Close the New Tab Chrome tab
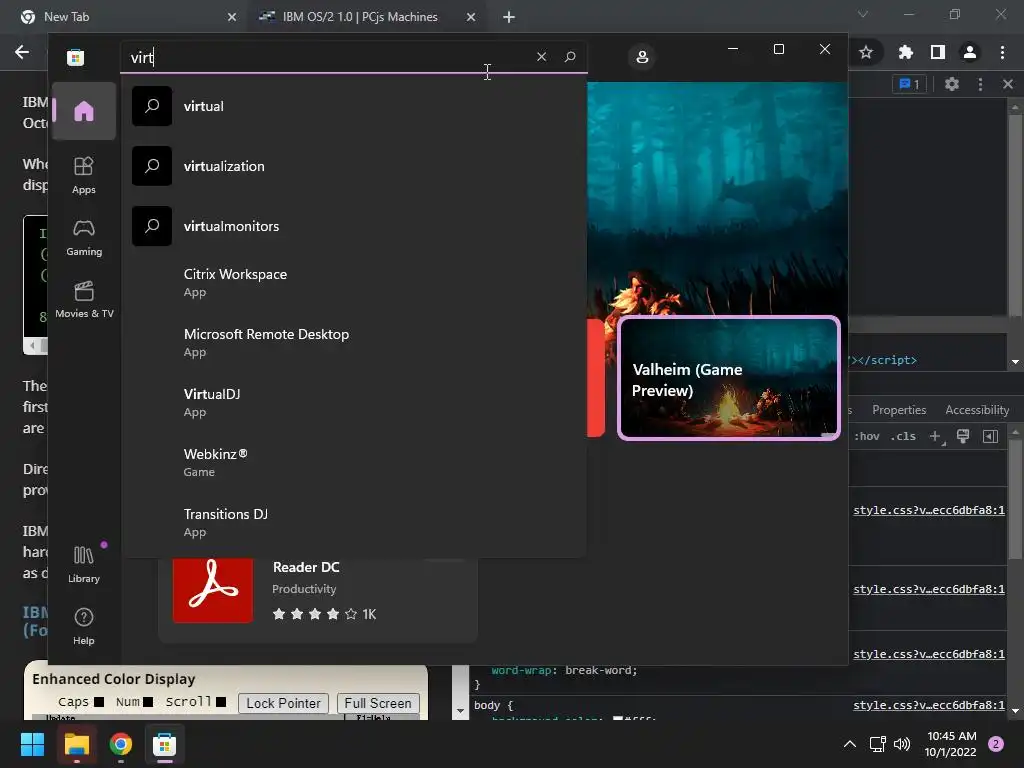The height and width of the screenshot is (768, 1024). tap(232, 17)
